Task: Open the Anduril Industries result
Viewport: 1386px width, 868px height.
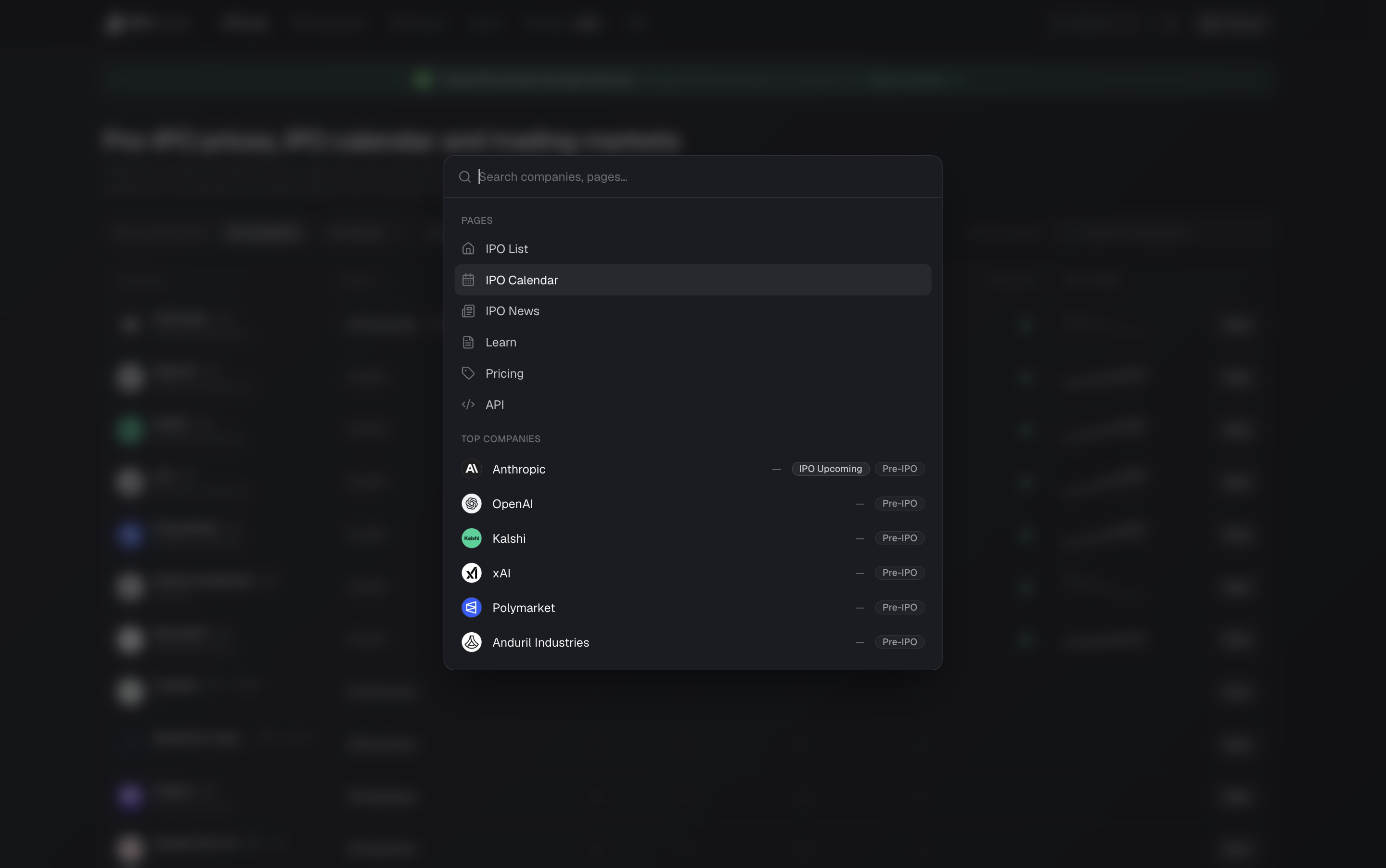Action: [x=693, y=642]
